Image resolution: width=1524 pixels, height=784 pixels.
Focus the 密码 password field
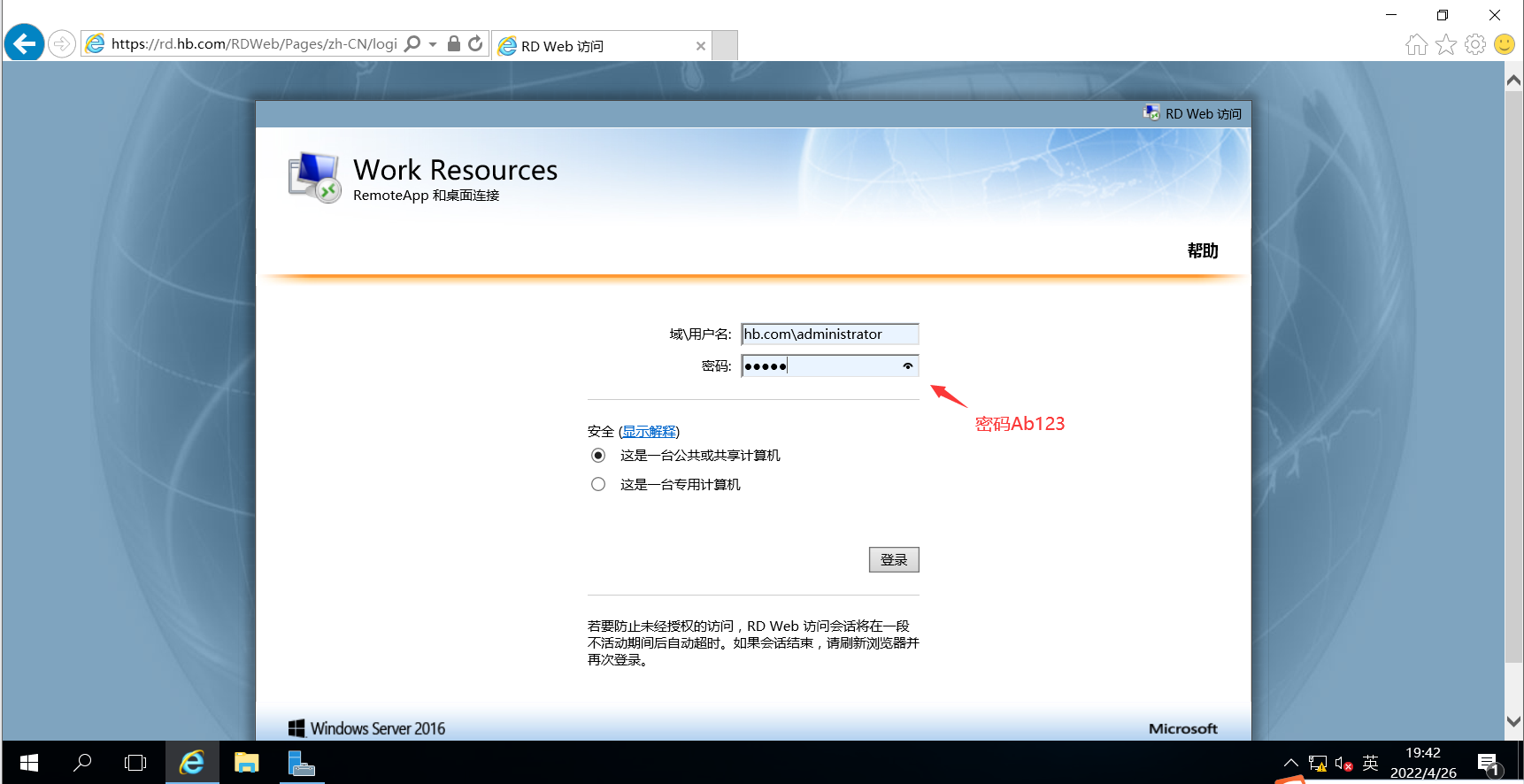(x=830, y=365)
